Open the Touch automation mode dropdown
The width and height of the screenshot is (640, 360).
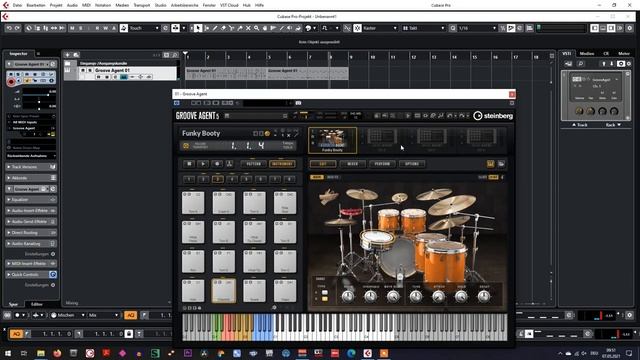144,28
